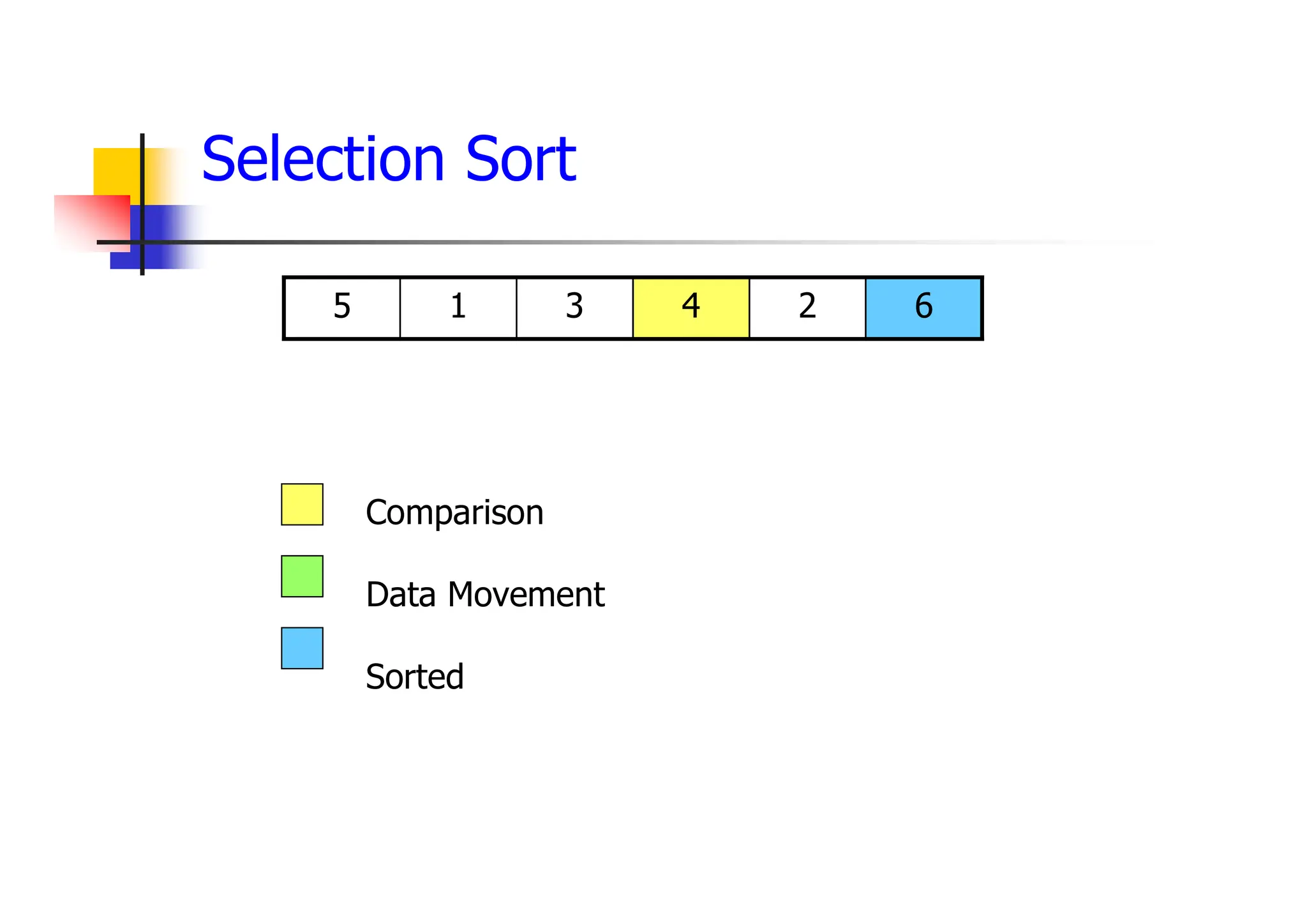
Task: Click the blue Sorted legend swatch
Action: tap(302, 648)
